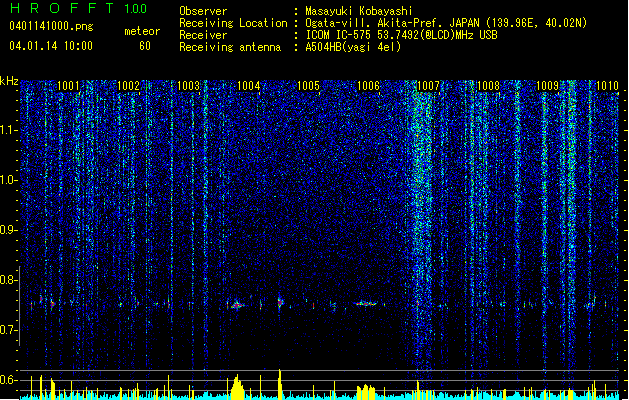Image resolution: width=629 pixels, height=400 pixels.
Task: Click the 1009 time marker
Action: tap(548, 85)
